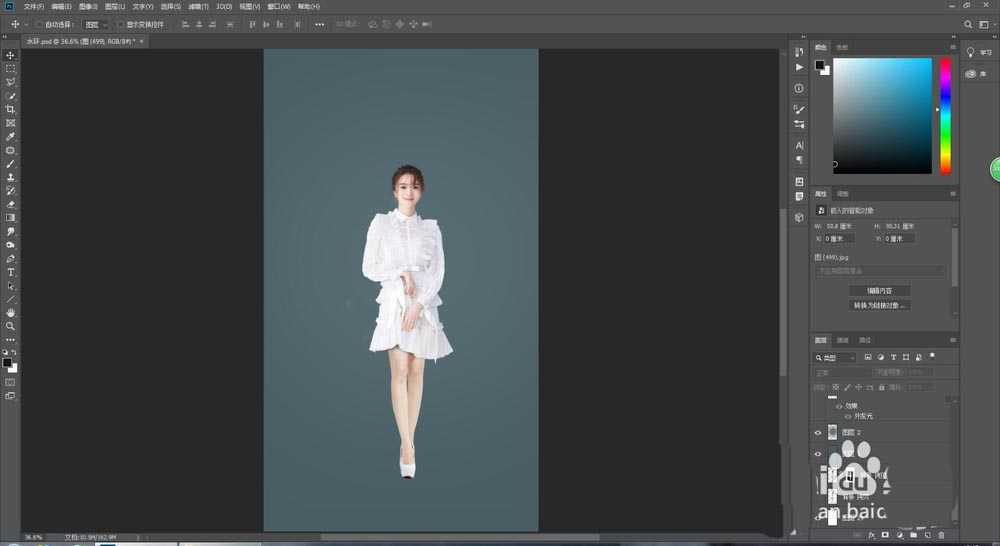Open the layer filter 类型 dropdown

[835, 357]
